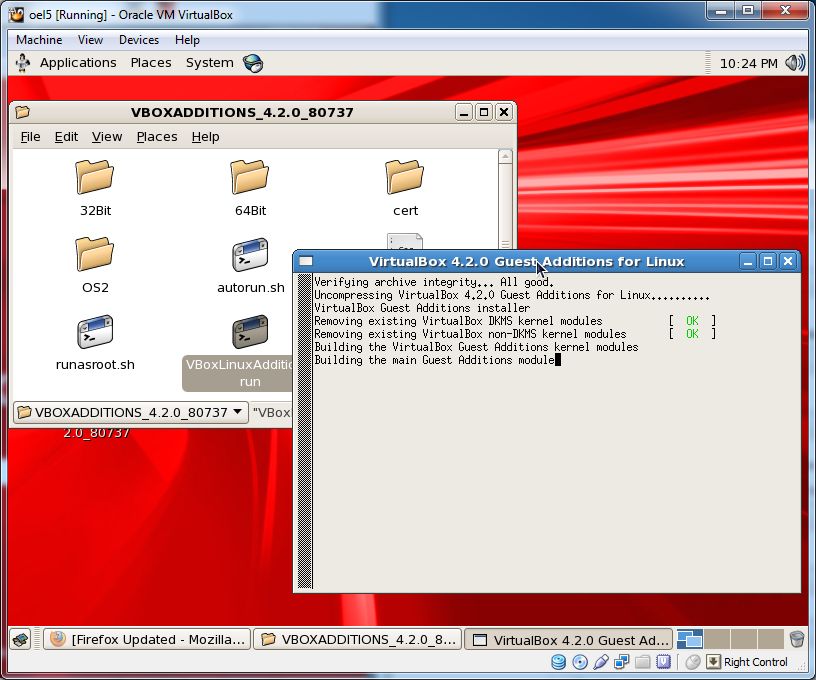Open the VirtualBox View menu in the host window

(90, 40)
